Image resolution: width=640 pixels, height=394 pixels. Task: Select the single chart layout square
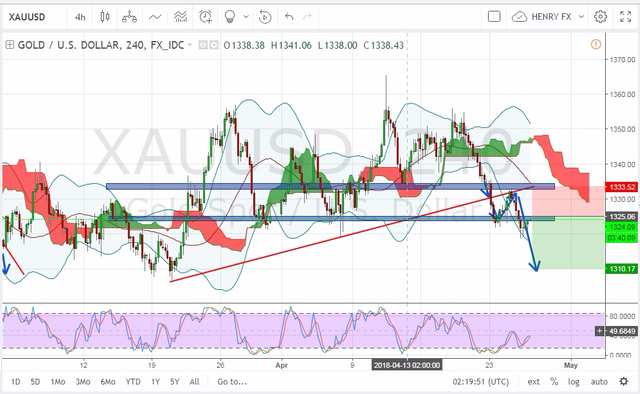(494, 17)
